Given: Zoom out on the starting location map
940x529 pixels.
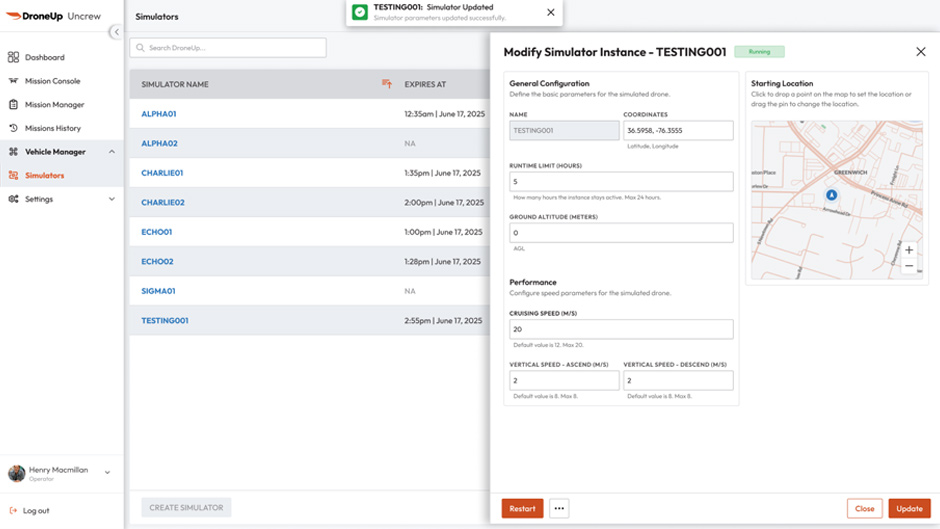Looking at the screenshot, I should (x=909, y=266).
